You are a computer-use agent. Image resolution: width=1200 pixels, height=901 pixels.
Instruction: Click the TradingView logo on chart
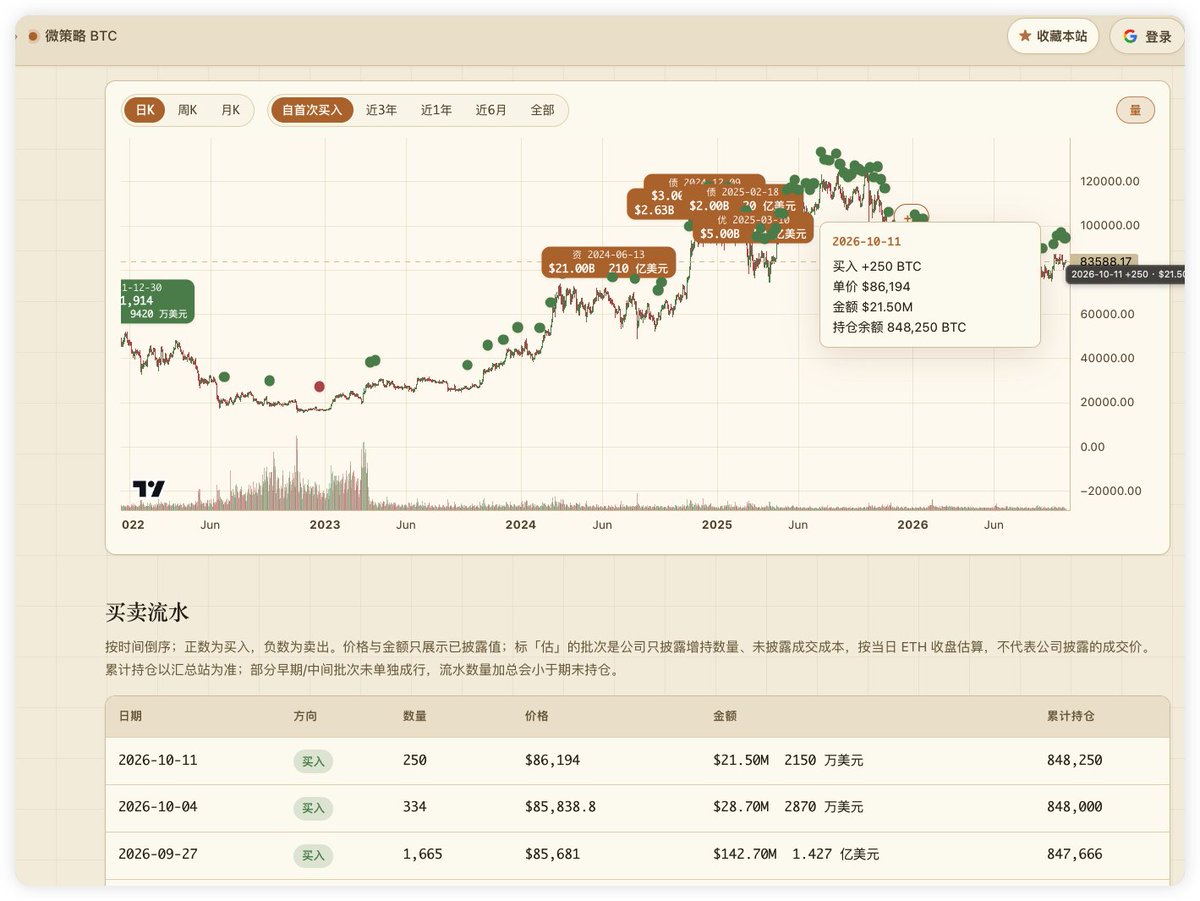[149, 489]
